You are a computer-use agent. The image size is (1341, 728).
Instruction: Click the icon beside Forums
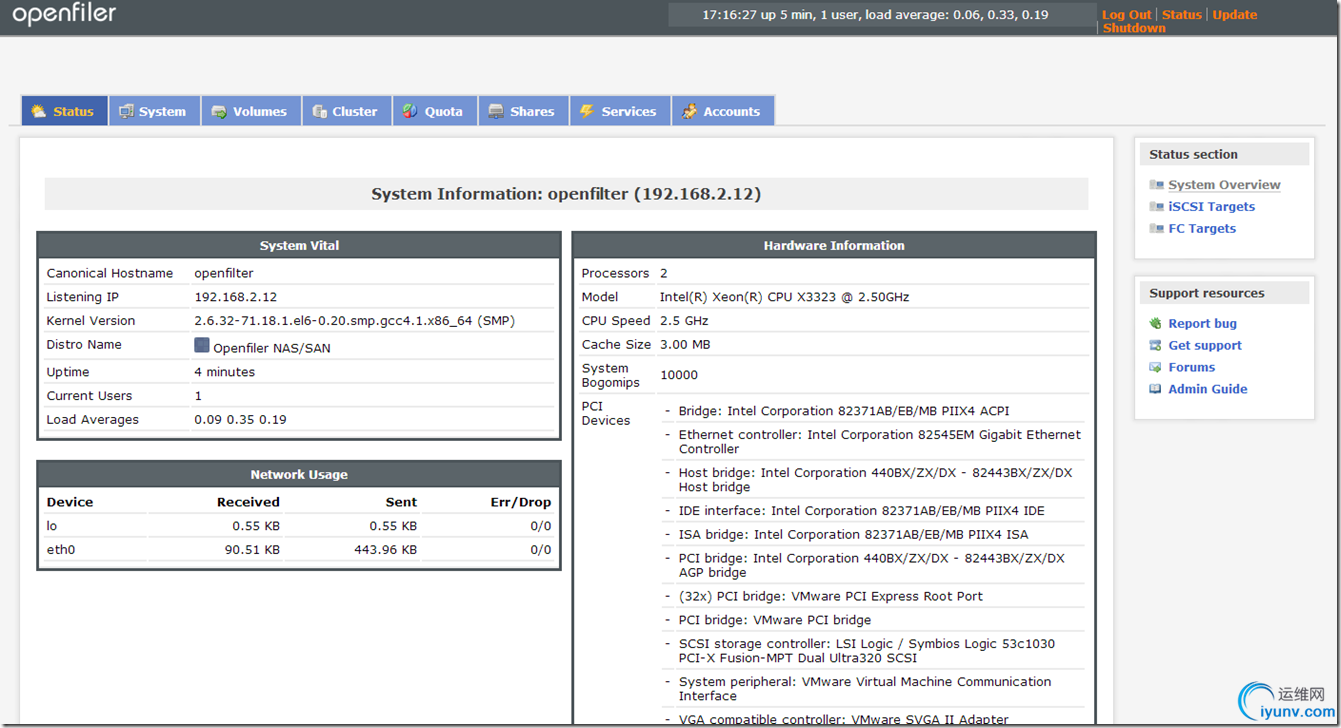click(1156, 368)
